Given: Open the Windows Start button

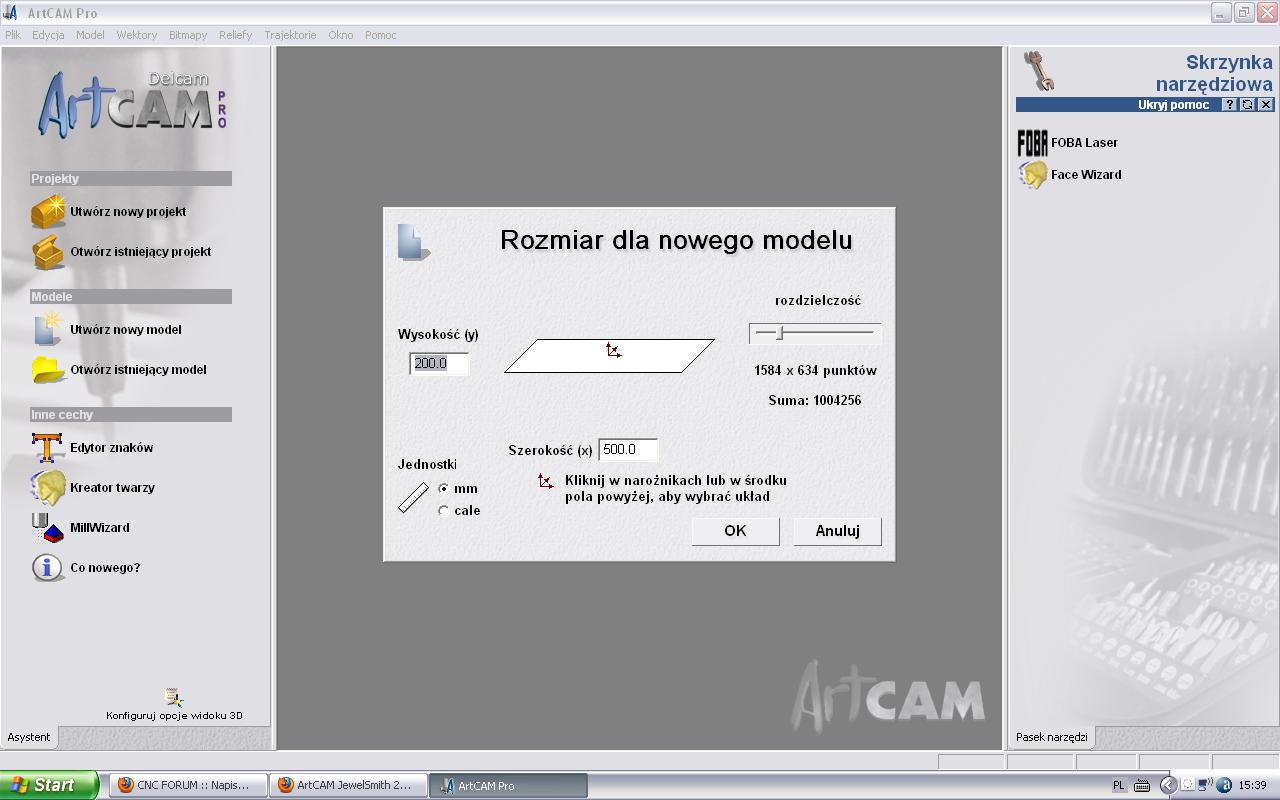Looking at the screenshot, I should 49,785.
